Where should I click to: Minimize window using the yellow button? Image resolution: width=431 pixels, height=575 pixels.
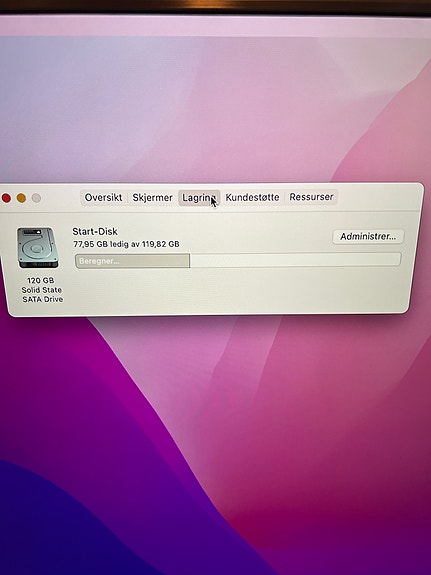pos(21,198)
